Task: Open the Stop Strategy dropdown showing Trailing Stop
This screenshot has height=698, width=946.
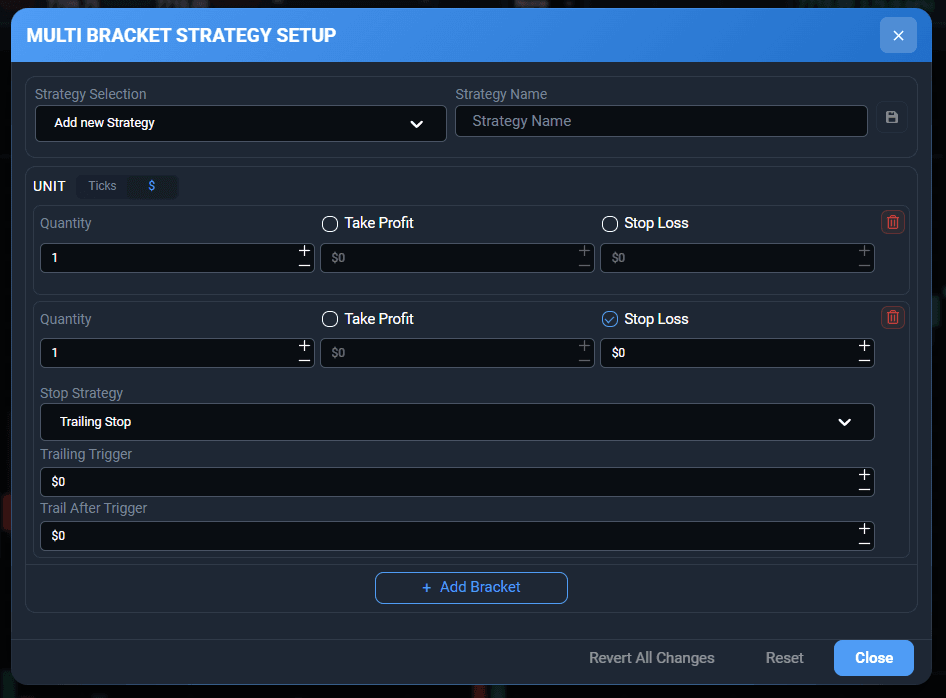Action: coord(457,422)
